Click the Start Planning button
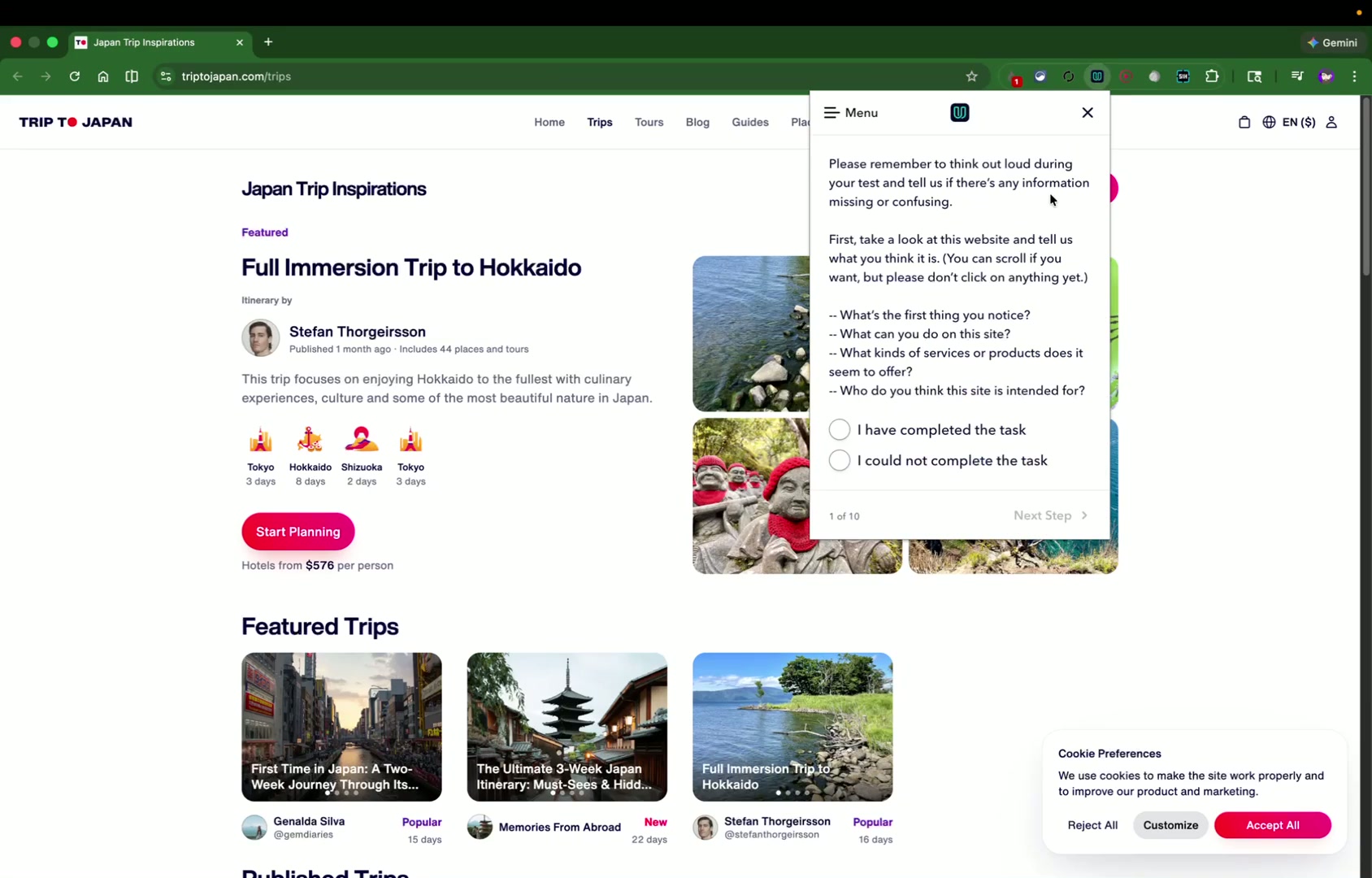 pyautogui.click(x=297, y=531)
